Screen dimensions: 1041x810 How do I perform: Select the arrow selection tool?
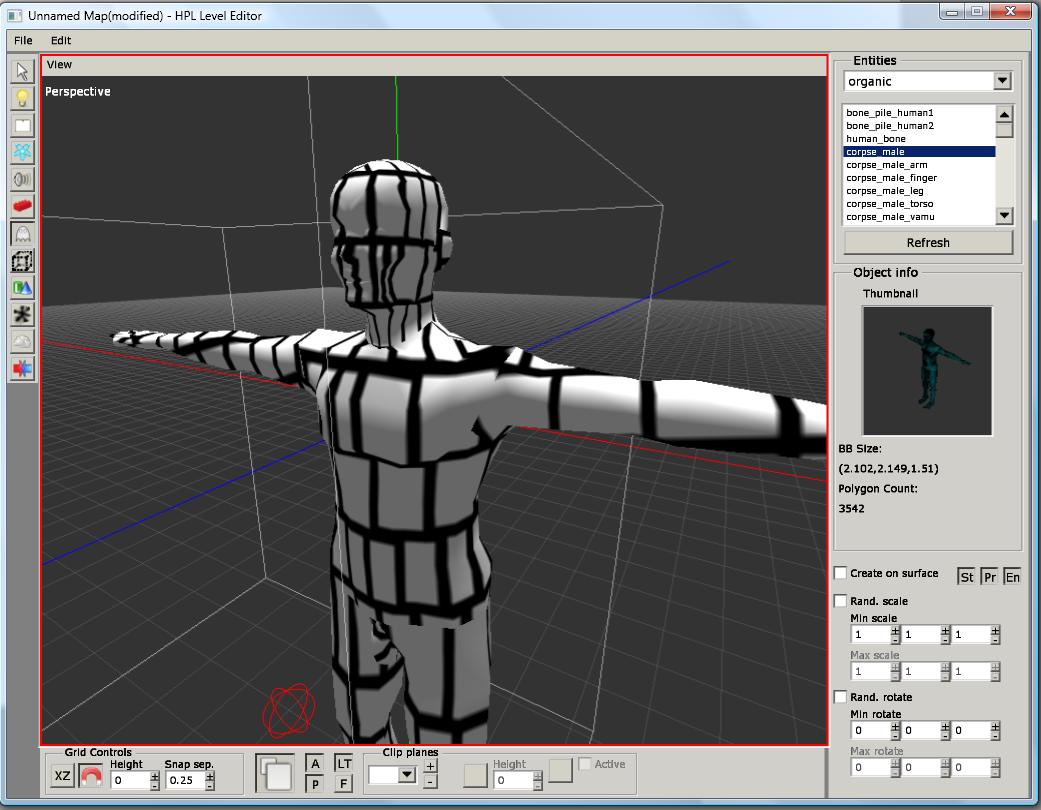click(22, 72)
